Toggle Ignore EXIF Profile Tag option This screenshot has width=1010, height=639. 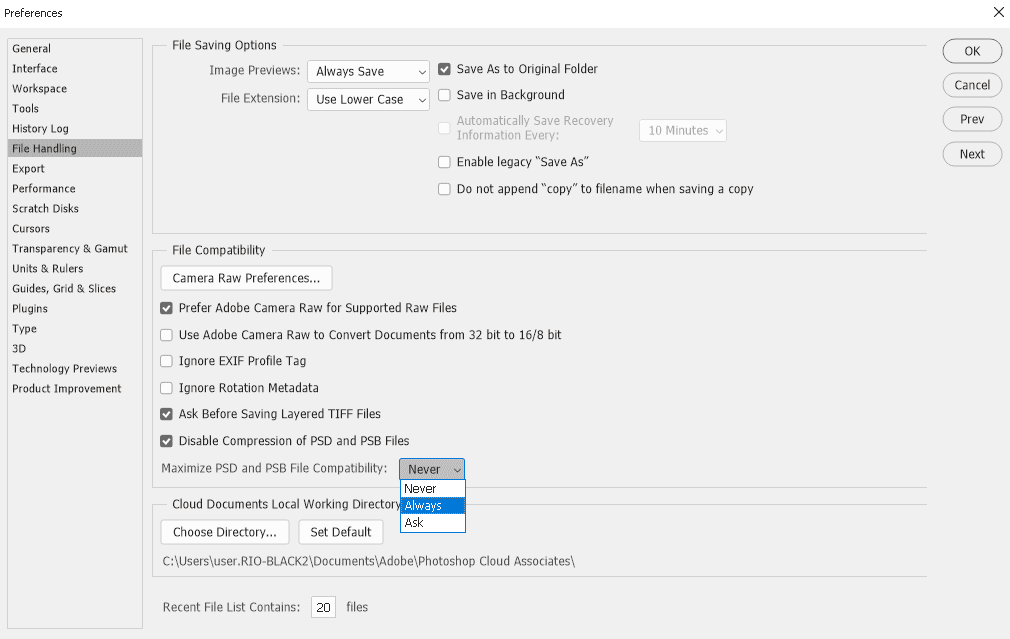click(x=167, y=361)
